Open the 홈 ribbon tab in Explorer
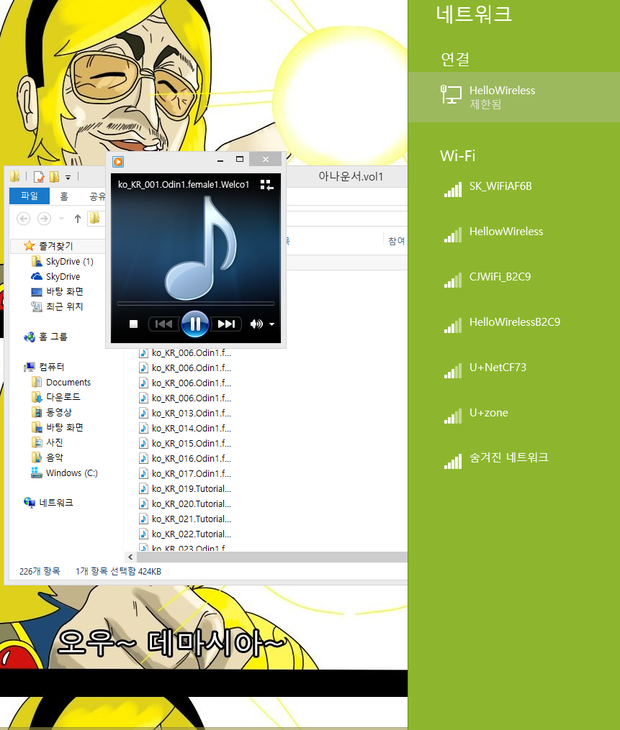Screen dimensions: 620x730 (x=64, y=196)
